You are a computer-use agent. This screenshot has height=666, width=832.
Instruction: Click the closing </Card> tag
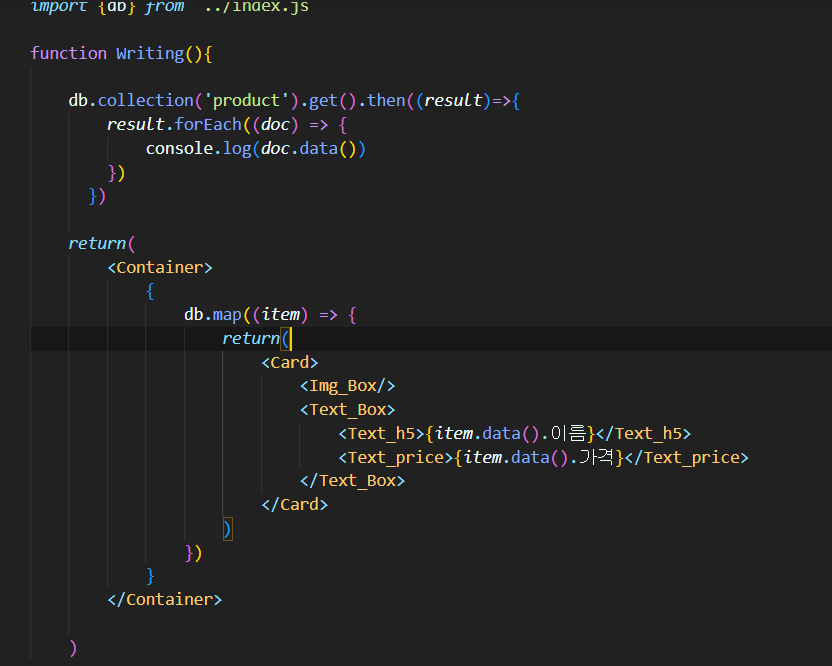pyautogui.click(x=294, y=505)
